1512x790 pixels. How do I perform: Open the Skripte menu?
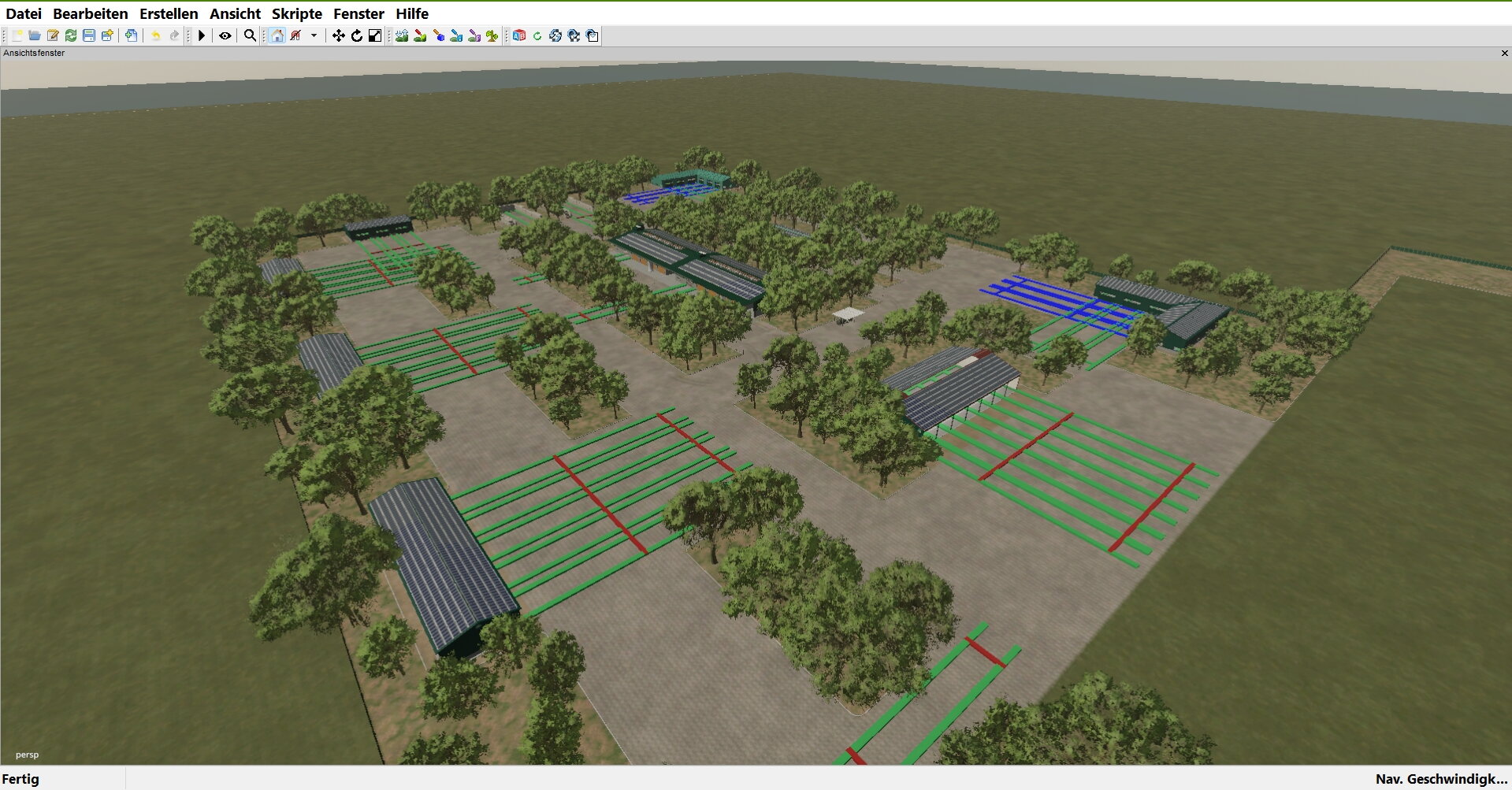[296, 13]
